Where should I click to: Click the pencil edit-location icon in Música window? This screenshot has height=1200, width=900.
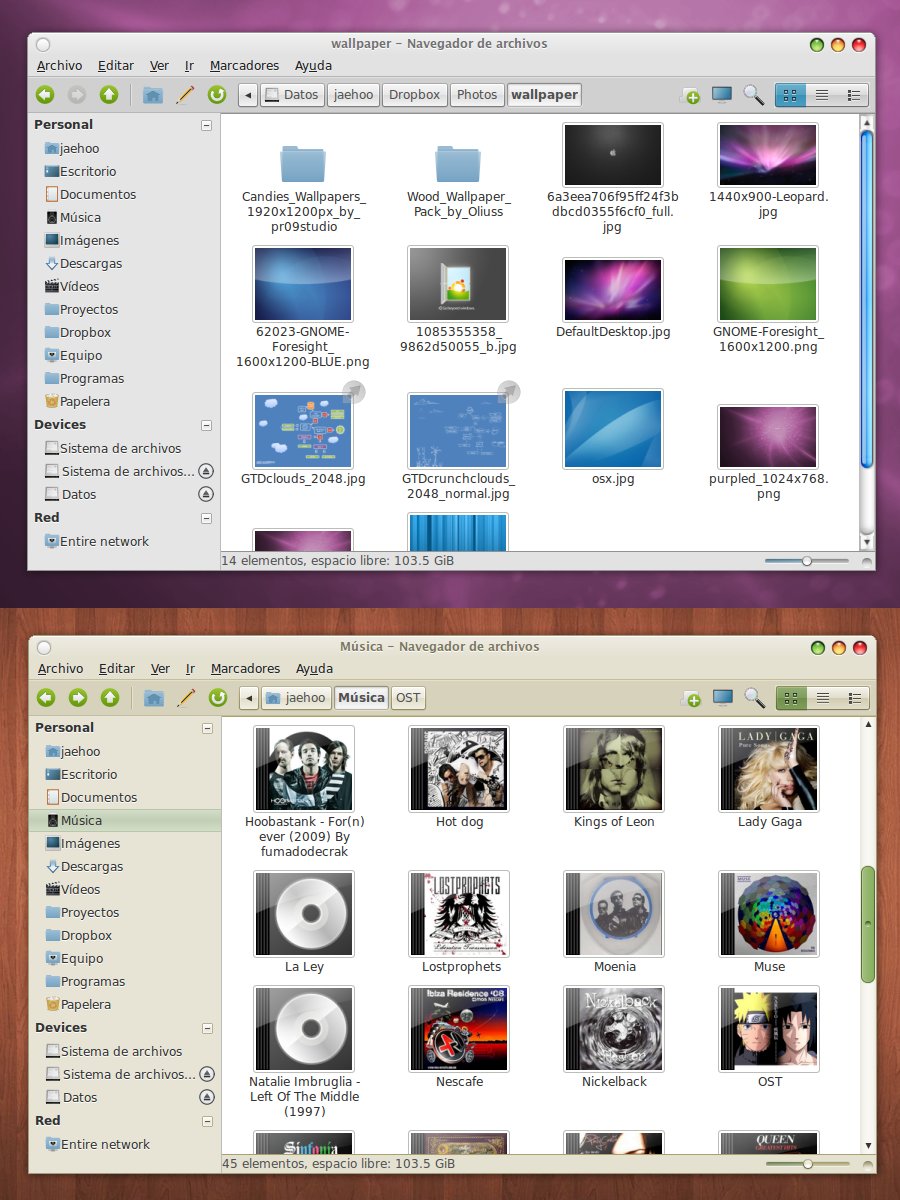tap(186, 698)
